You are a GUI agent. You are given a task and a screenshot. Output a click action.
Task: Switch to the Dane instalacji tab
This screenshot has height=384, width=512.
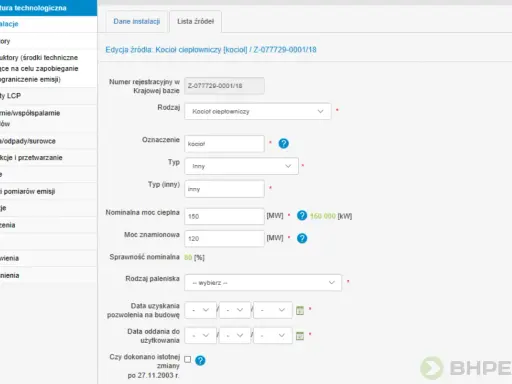pyautogui.click(x=137, y=21)
